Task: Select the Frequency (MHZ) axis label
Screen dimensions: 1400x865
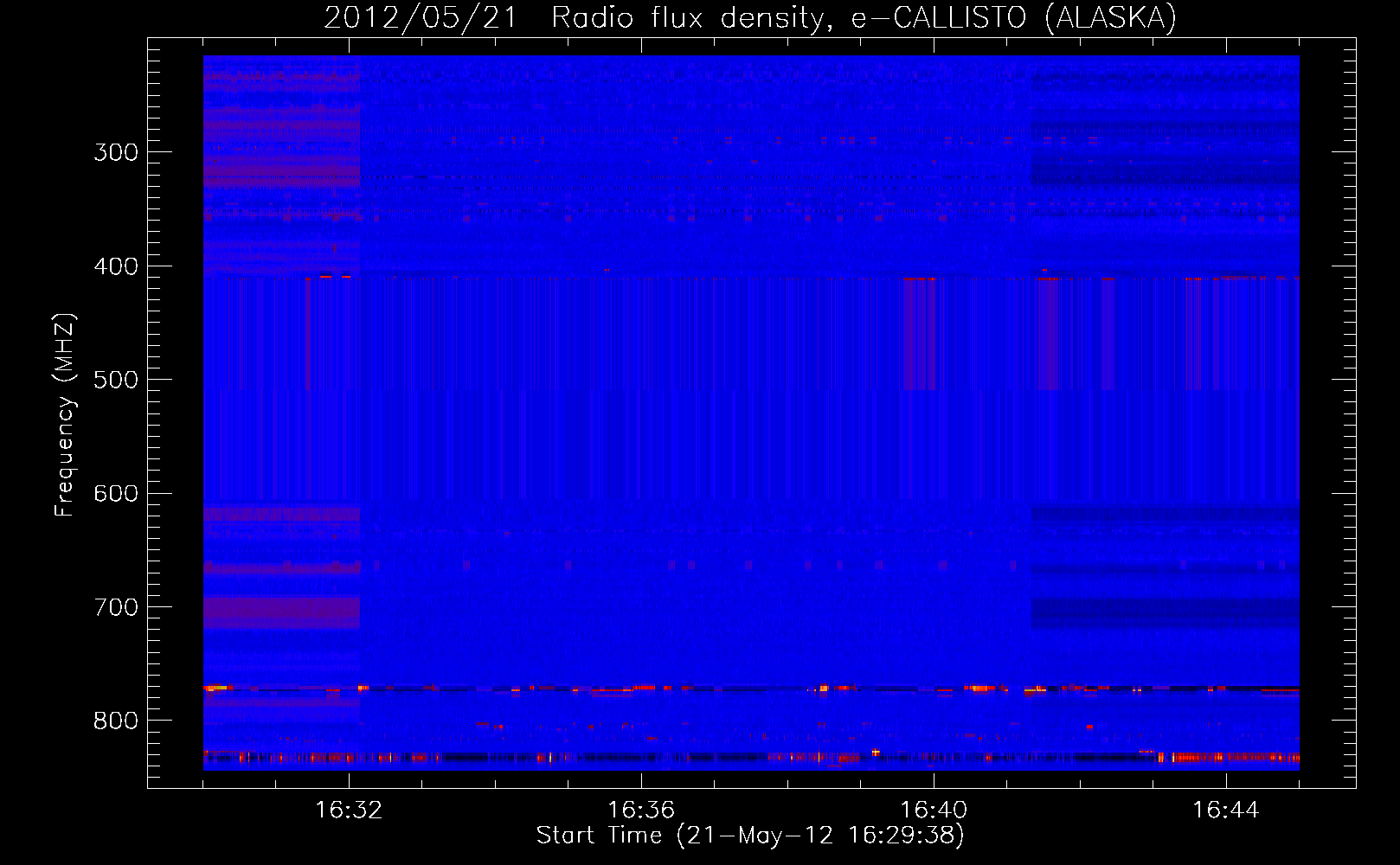Action: point(65,414)
